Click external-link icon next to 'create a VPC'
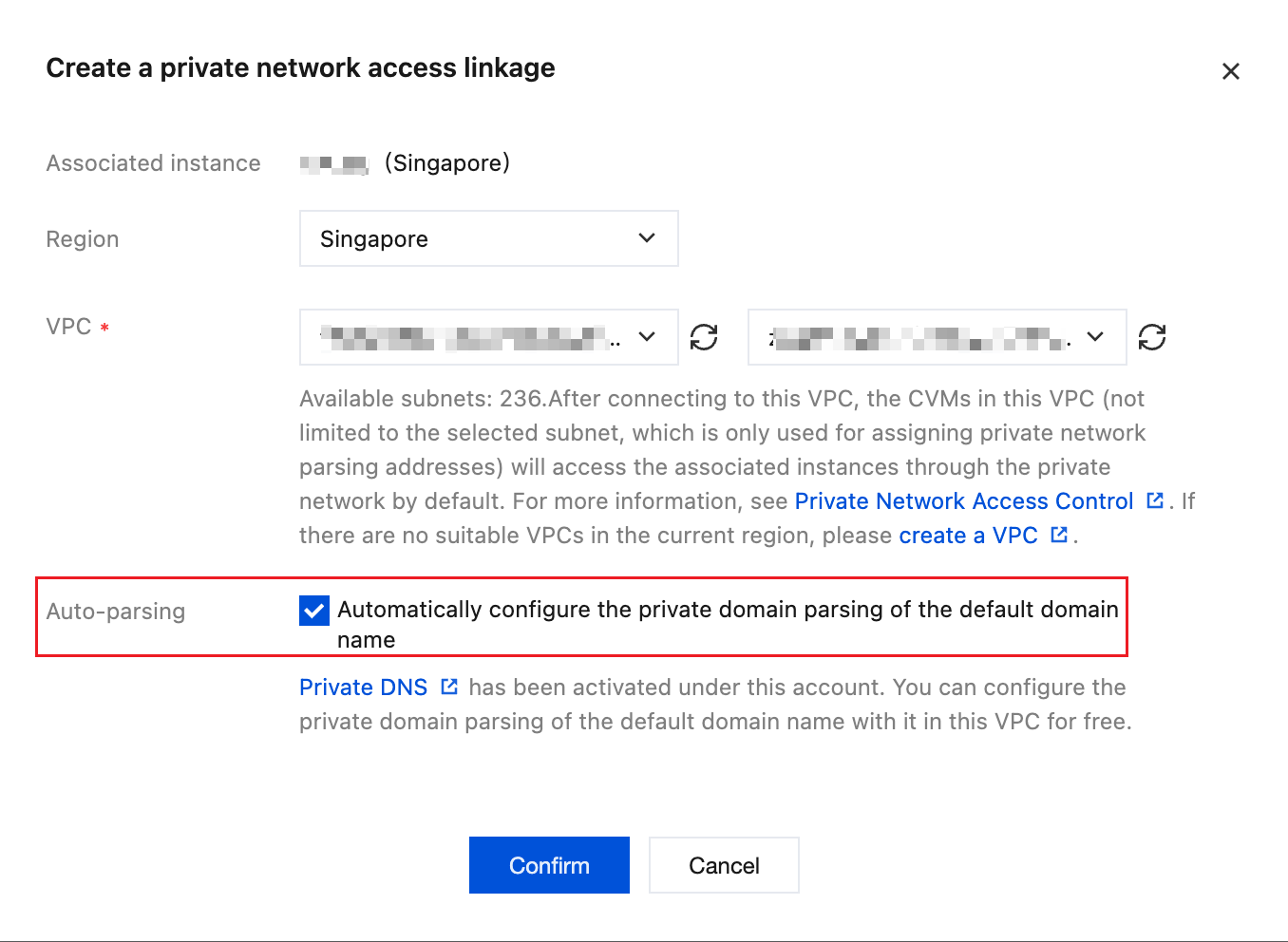 [1059, 535]
